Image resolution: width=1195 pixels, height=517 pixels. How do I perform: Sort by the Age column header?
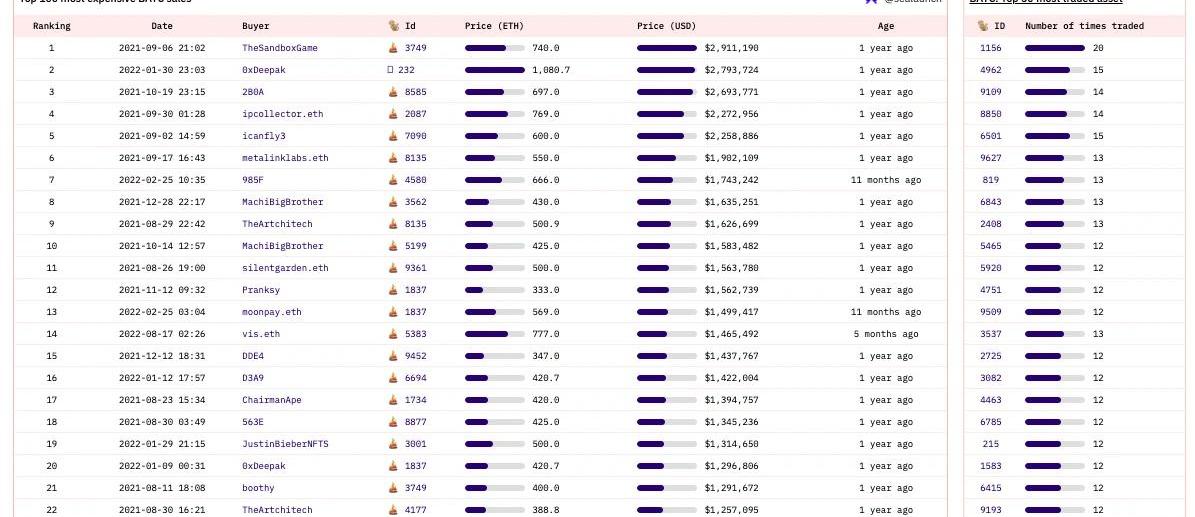[x=886, y=26]
